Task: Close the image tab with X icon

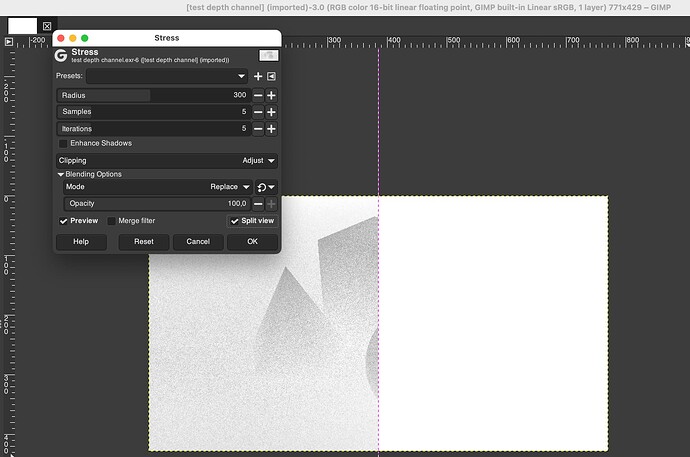Action: (x=47, y=26)
